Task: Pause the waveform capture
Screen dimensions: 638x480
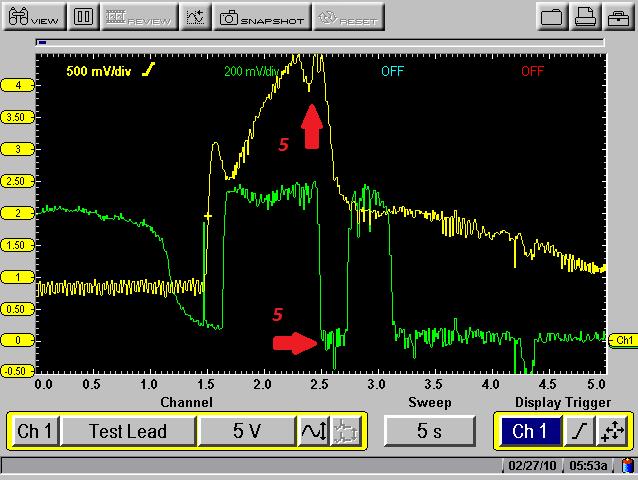Action: [x=84, y=17]
